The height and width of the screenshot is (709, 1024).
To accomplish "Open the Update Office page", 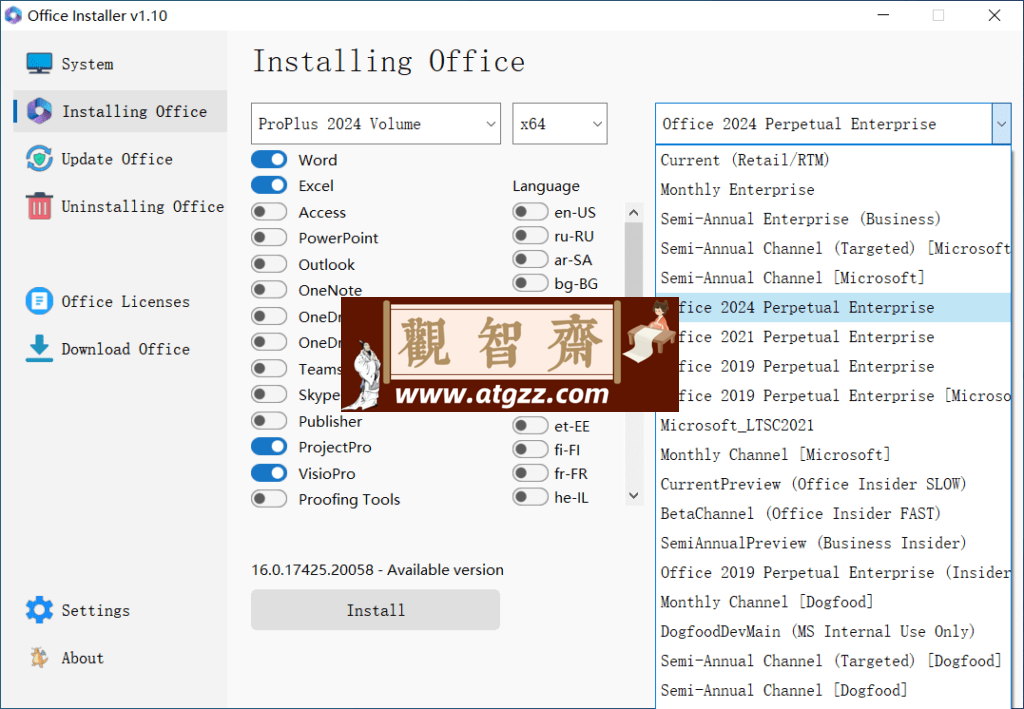I will [x=120, y=159].
